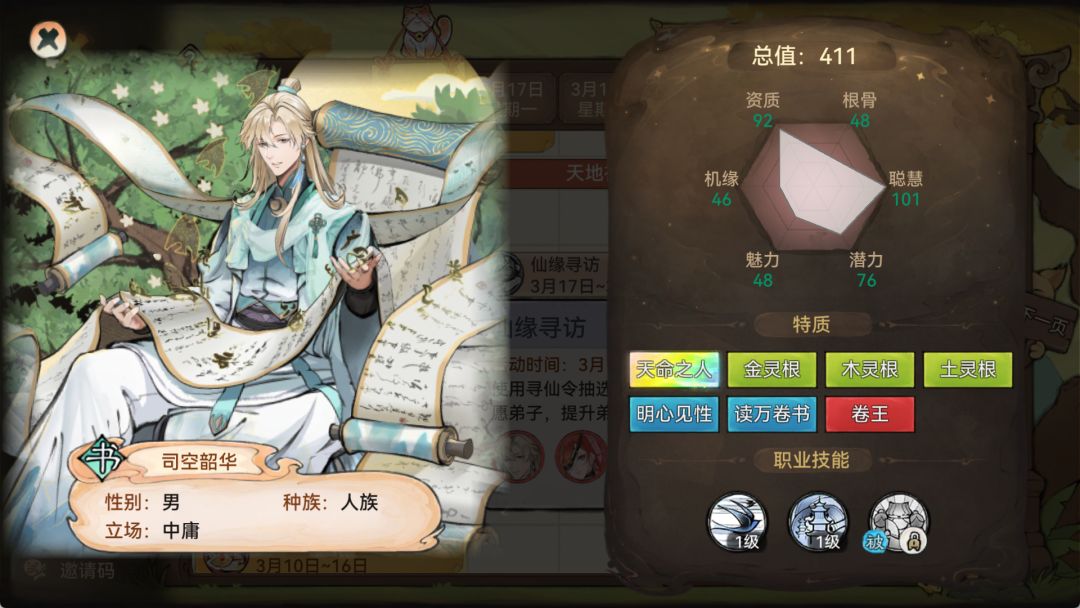Open the first level-1 profession skill icon
1080x608 pixels.
(737, 522)
